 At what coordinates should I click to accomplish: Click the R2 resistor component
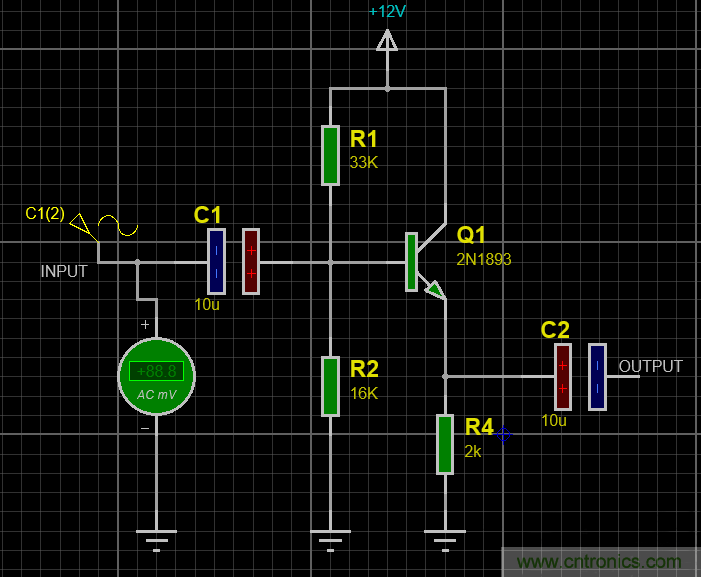330,385
